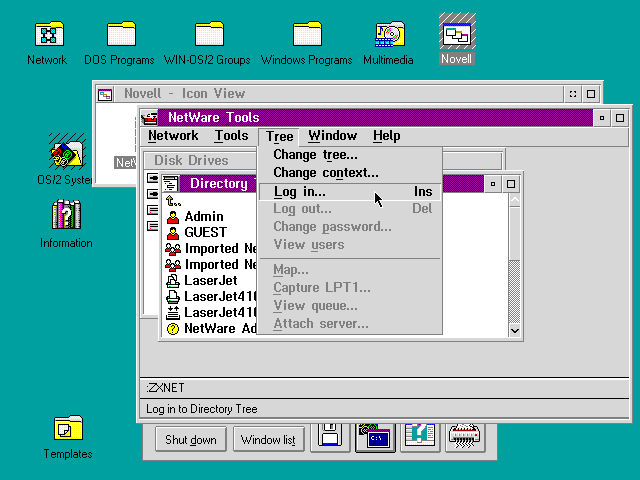Click the command prompt icon in LaunchPad
Image resolution: width=640 pixels, height=480 pixels.
coord(376,437)
